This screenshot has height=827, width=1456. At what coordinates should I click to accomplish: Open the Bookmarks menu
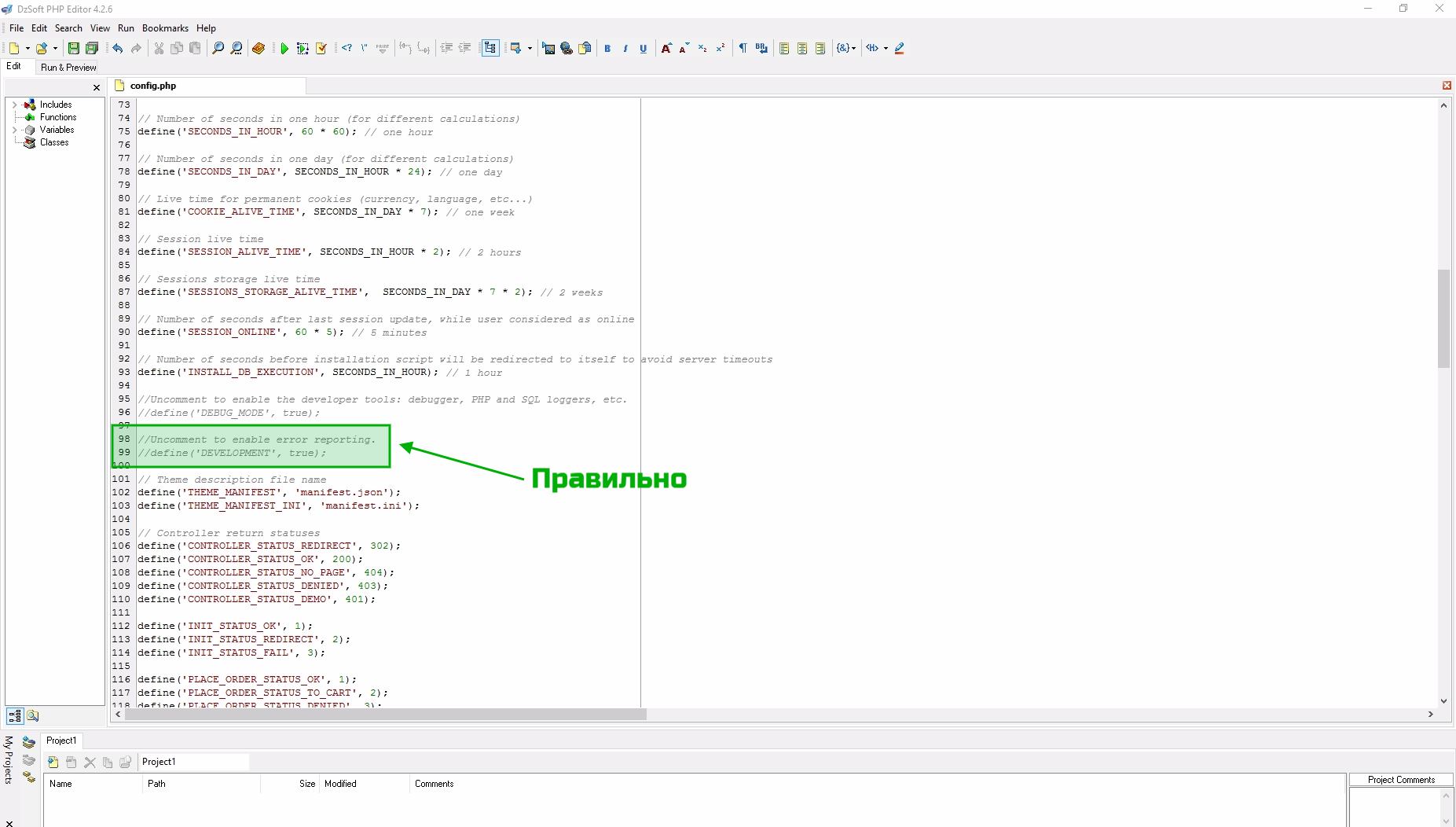(165, 28)
